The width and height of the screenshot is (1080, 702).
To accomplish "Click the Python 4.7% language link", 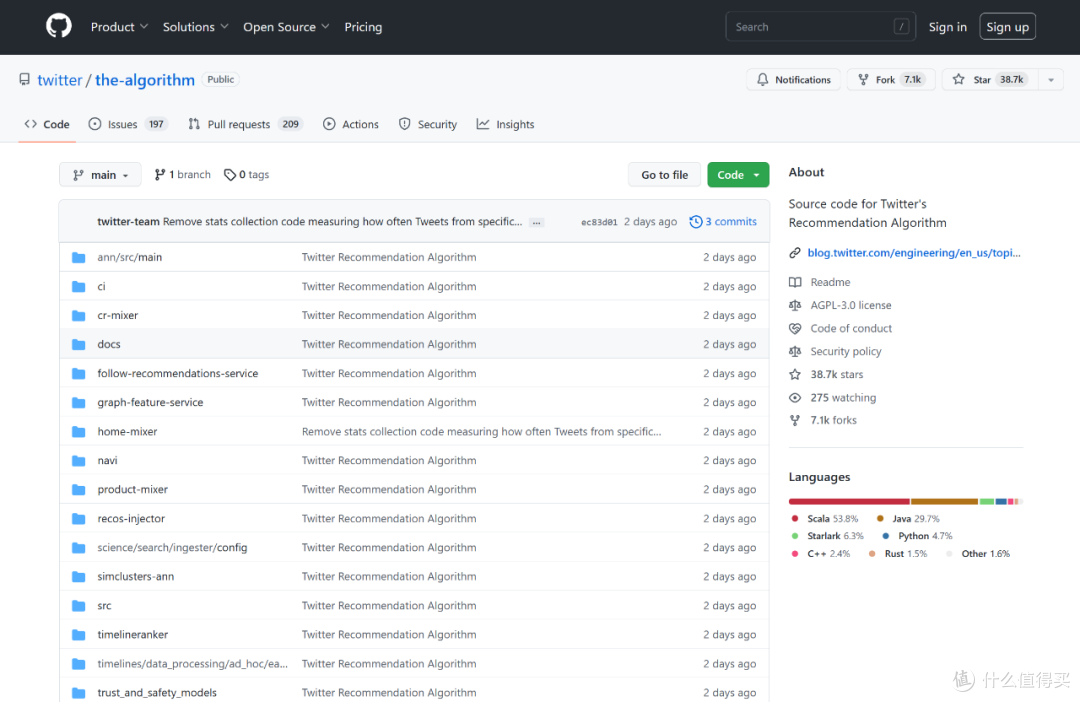I will pyautogui.click(x=917, y=536).
